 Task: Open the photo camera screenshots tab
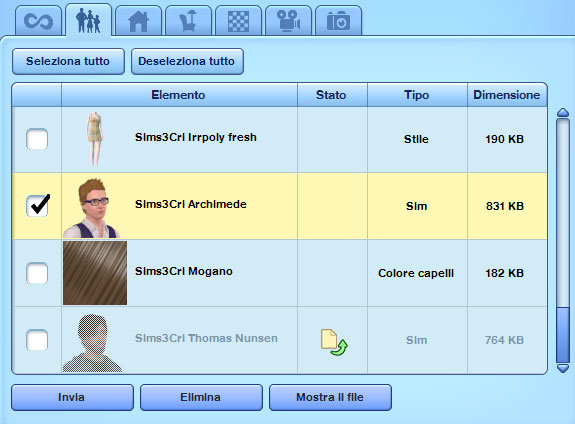(338, 21)
